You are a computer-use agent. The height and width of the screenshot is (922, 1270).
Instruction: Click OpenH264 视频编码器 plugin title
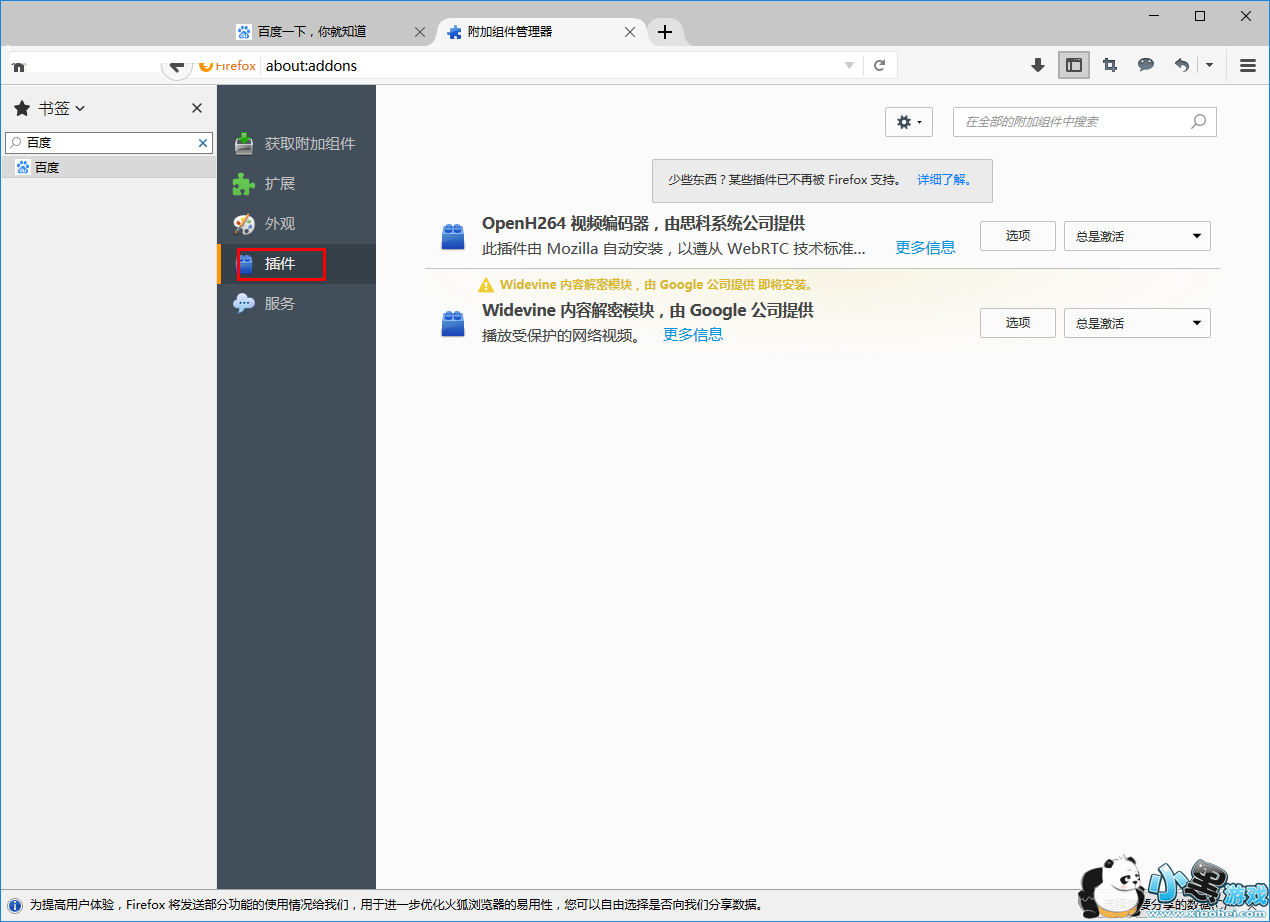[643, 223]
